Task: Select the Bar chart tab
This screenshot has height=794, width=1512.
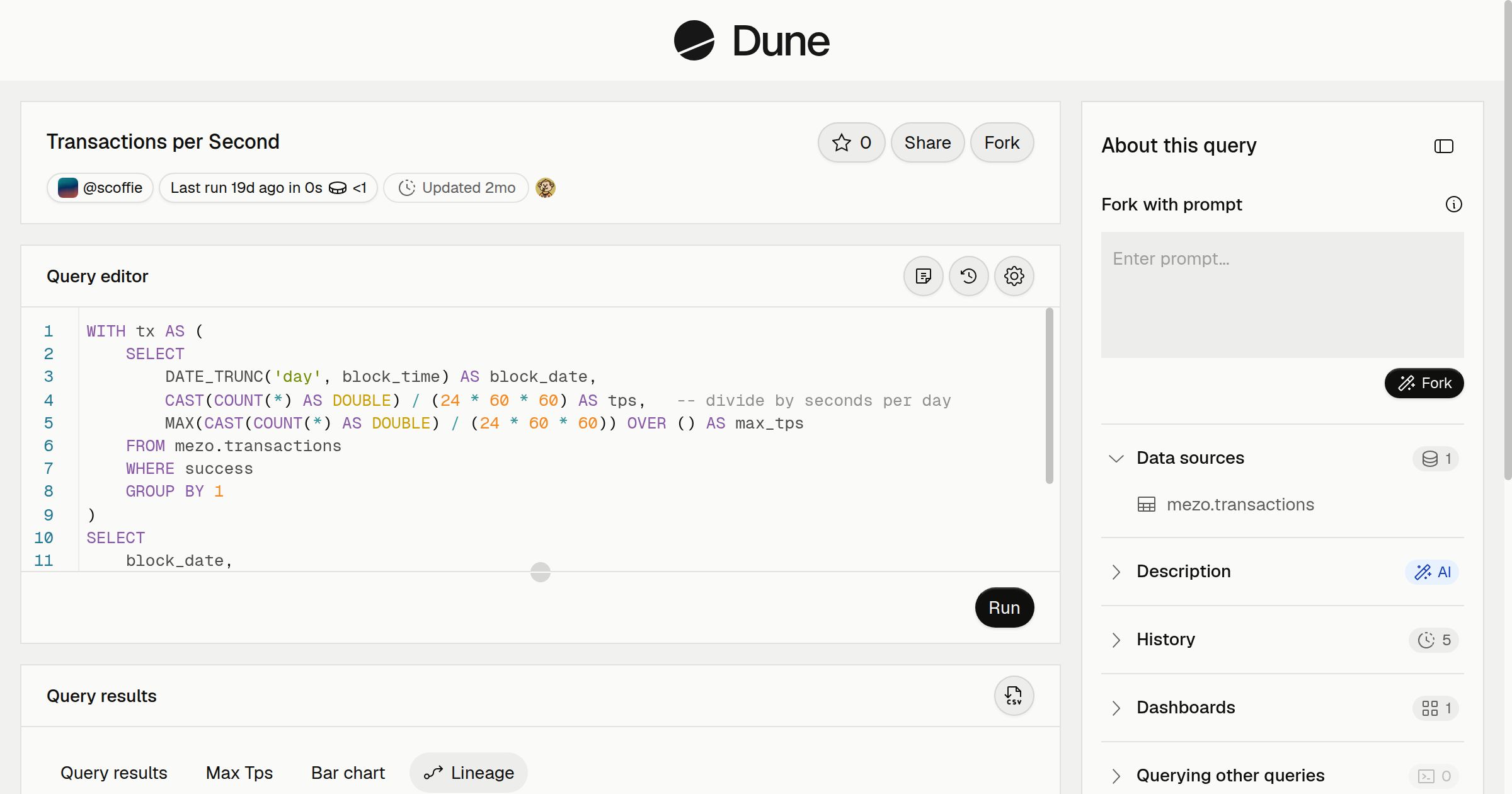Action: [348, 773]
